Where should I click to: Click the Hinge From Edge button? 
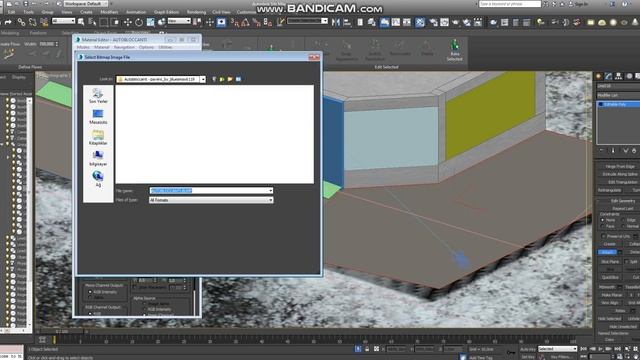(619, 167)
